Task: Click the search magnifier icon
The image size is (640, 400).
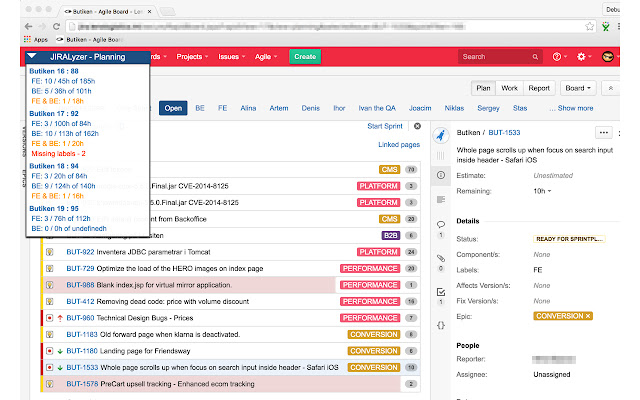Action: (535, 57)
